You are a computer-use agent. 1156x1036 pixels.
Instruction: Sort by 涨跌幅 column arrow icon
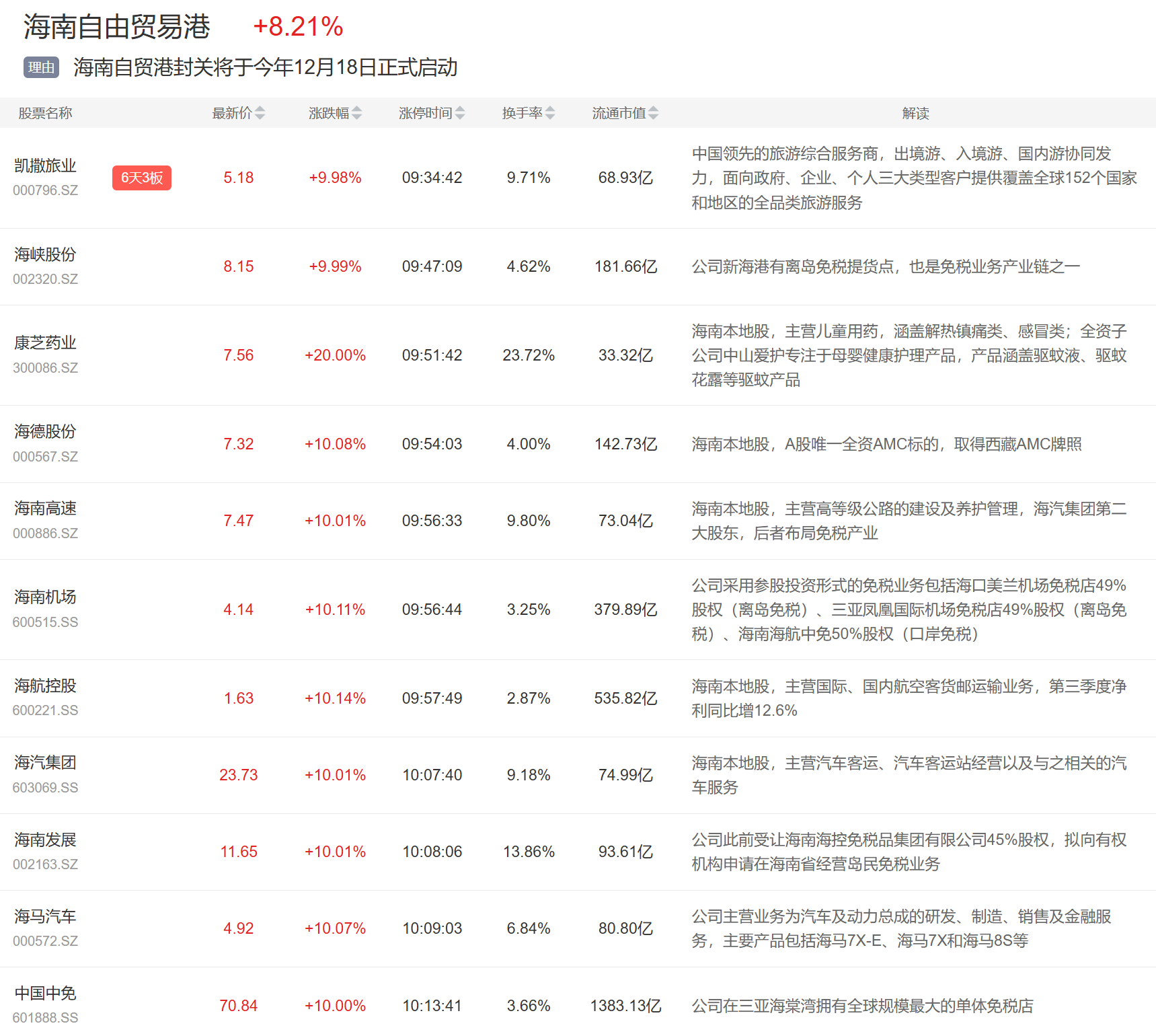coord(356,113)
